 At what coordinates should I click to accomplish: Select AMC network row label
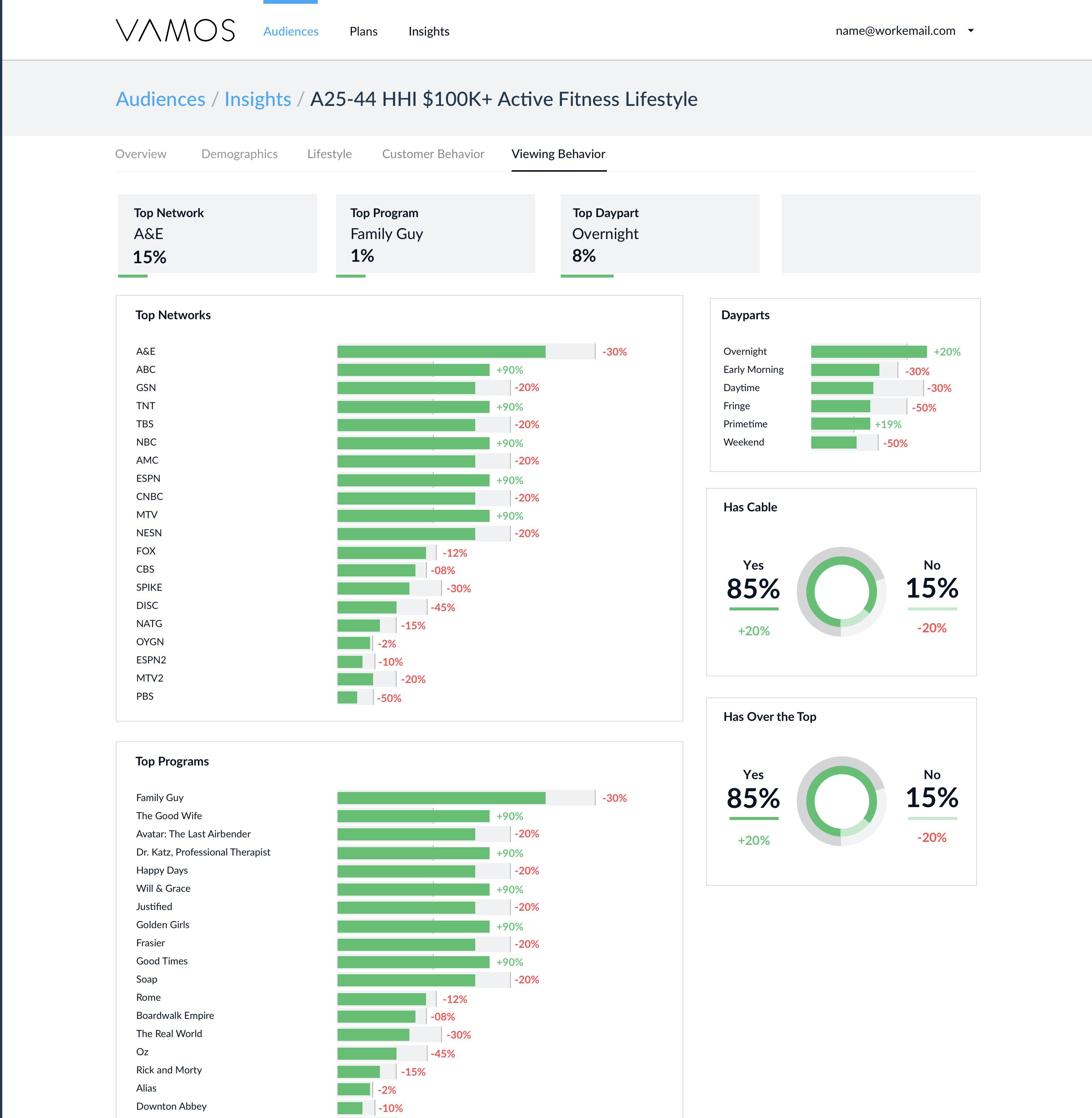tap(147, 460)
